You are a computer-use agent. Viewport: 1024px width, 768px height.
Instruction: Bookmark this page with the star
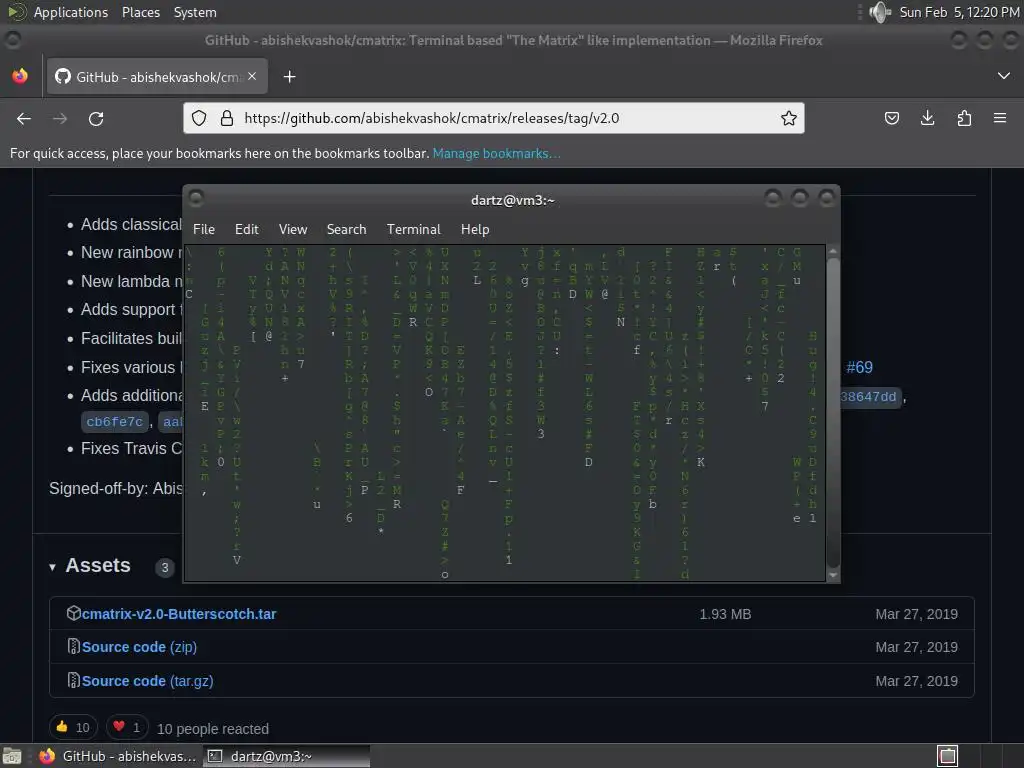[788, 118]
